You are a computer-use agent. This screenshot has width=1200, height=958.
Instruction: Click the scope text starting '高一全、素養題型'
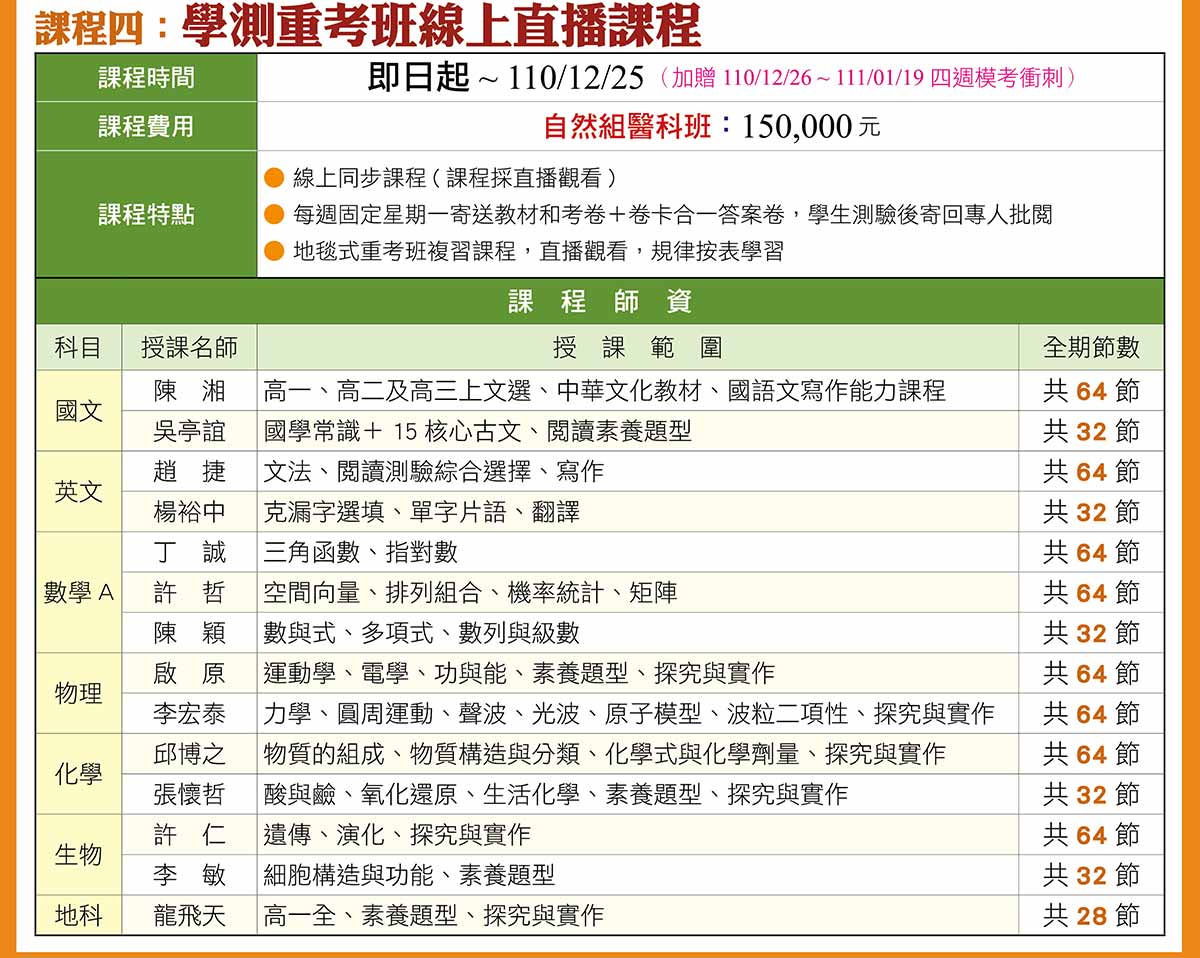click(433, 916)
